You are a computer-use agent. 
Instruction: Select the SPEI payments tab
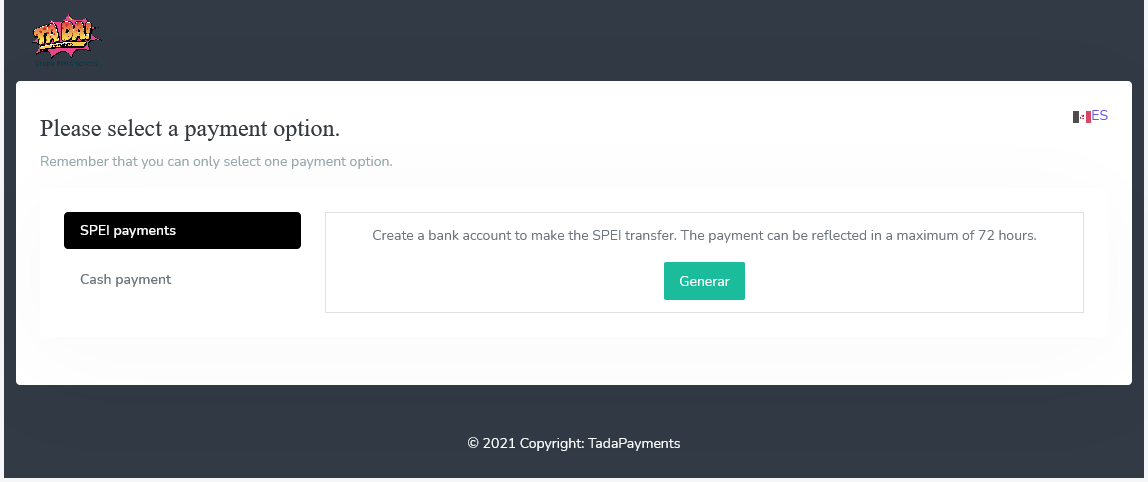click(x=182, y=230)
